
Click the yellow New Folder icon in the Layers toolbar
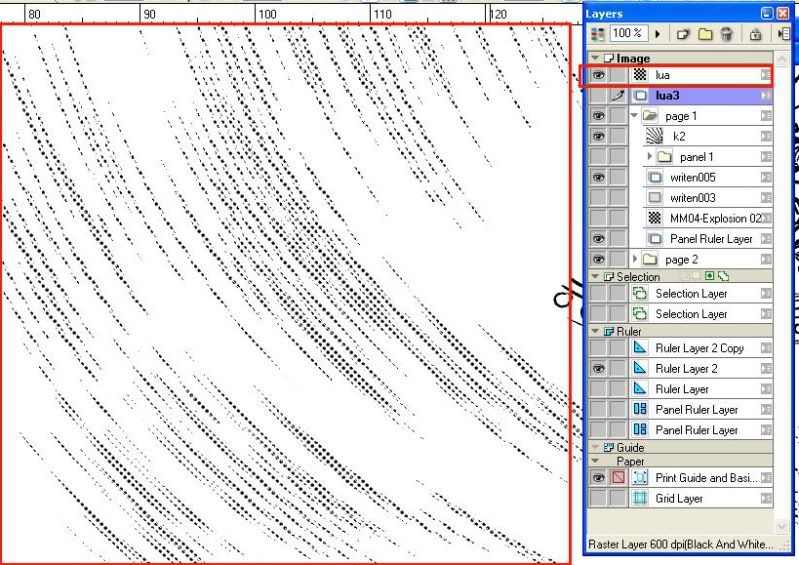pos(705,34)
